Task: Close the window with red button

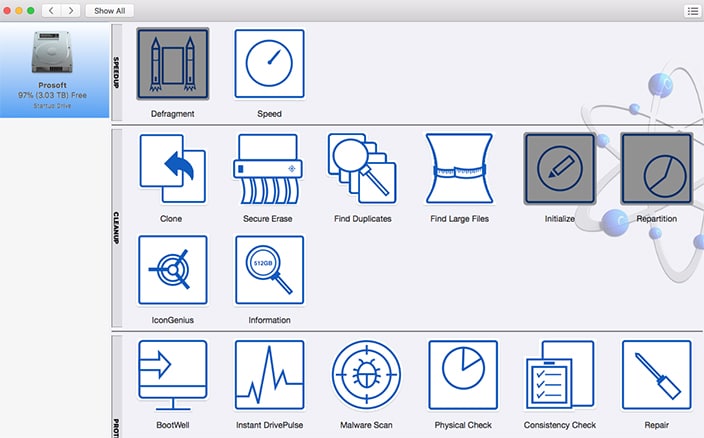Action: [7, 11]
